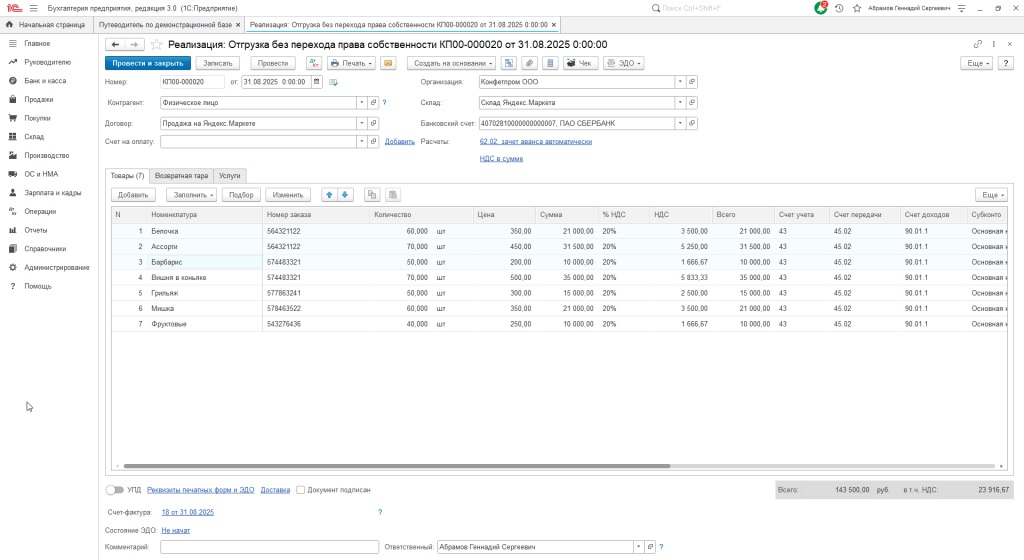Click the envelope email icon in toolbar
This screenshot has width=1024, height=560.
coord(388,63)
